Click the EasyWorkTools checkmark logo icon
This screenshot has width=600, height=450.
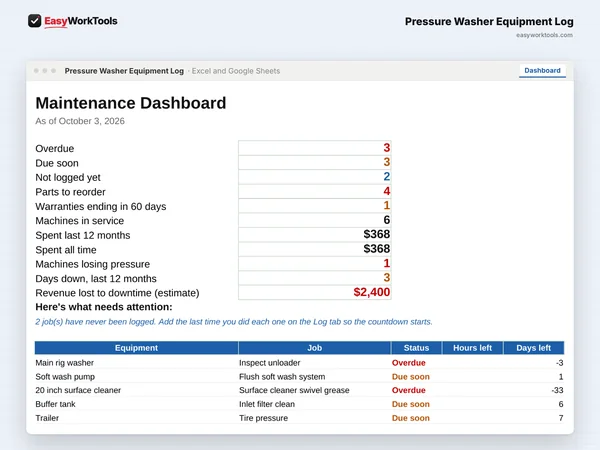tap(34, 21)
